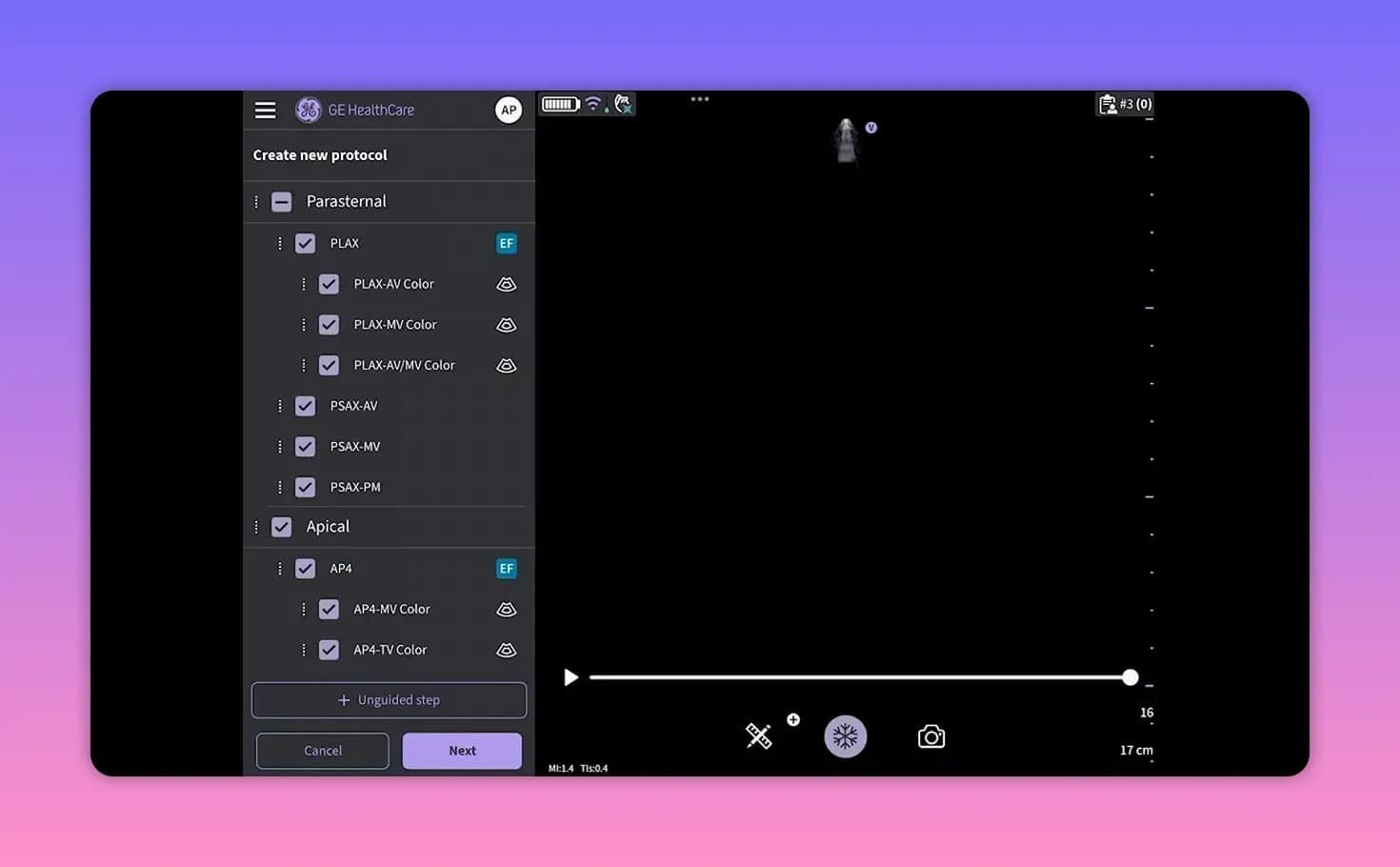Play the cine loop
Image resolution: width=1400 pixels, height=867 pixels.
(571, 677)
